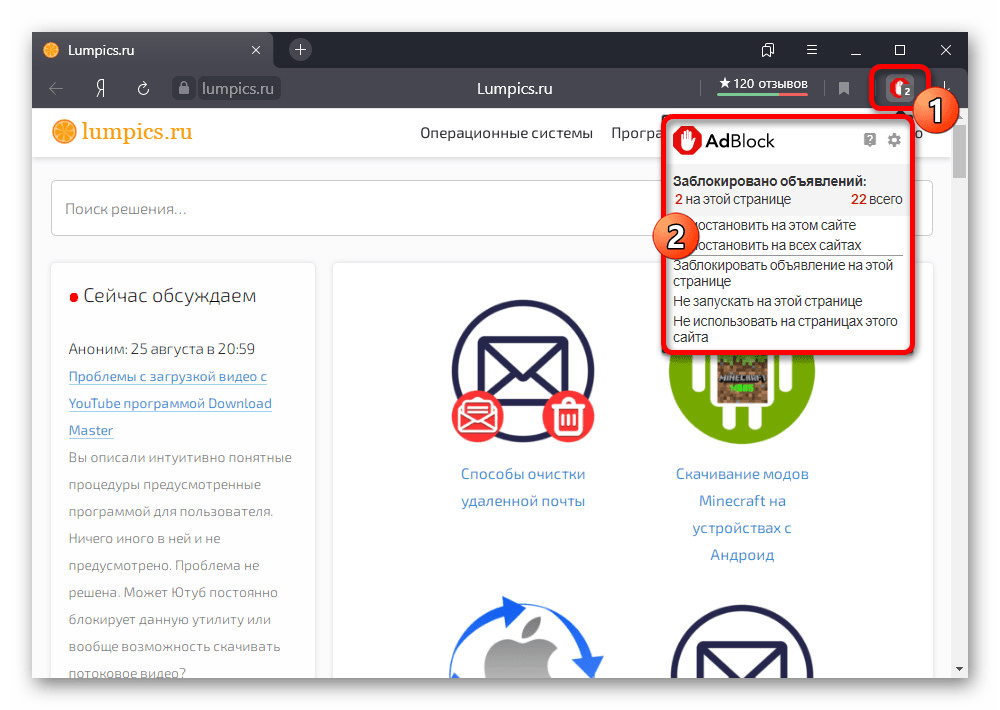Open AdBlock help icon in popup
The height and width of the screenshot is (710, 1000).
(x=870, y=140)
